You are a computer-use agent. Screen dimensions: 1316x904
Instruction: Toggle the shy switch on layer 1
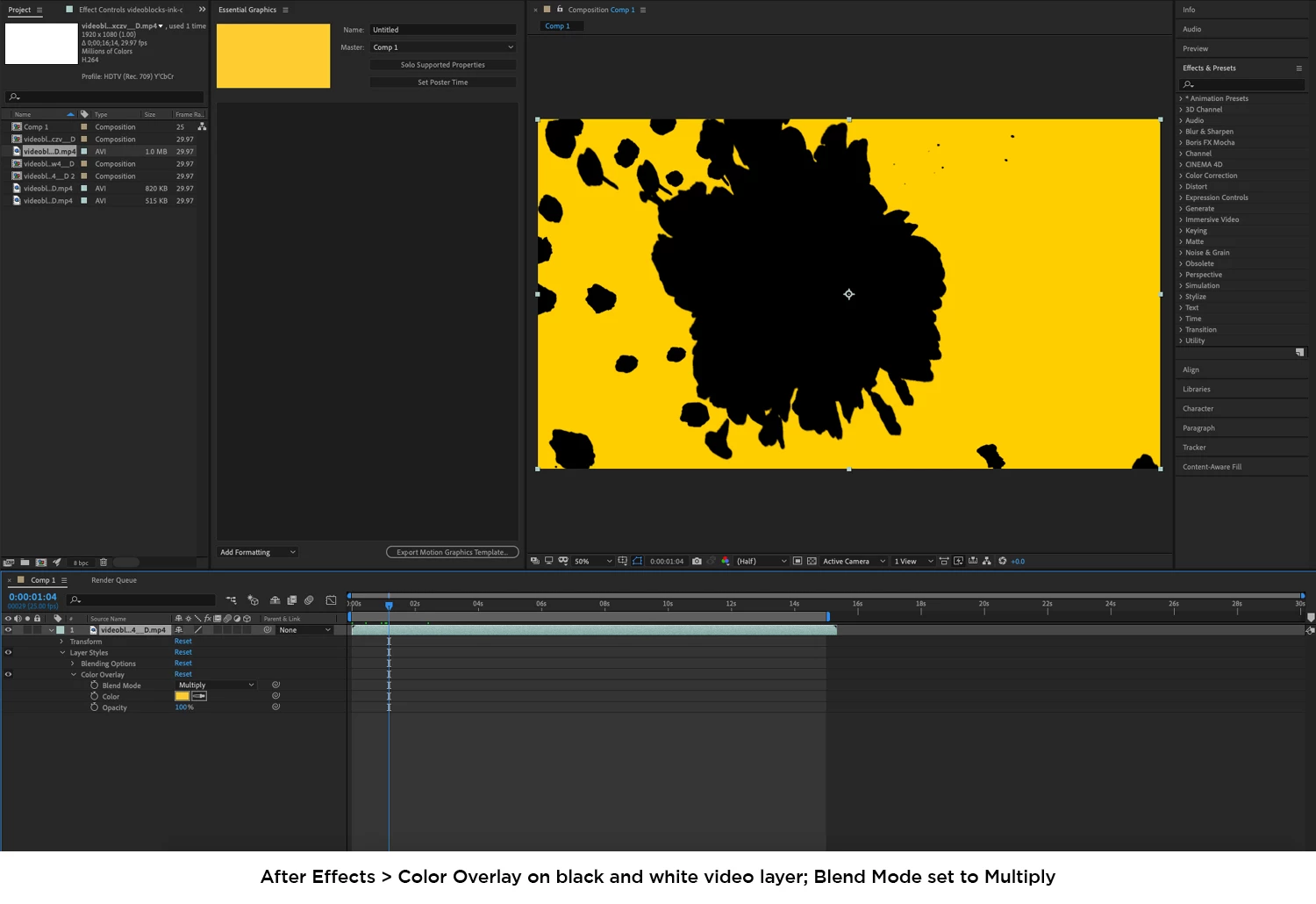(178, 630)
